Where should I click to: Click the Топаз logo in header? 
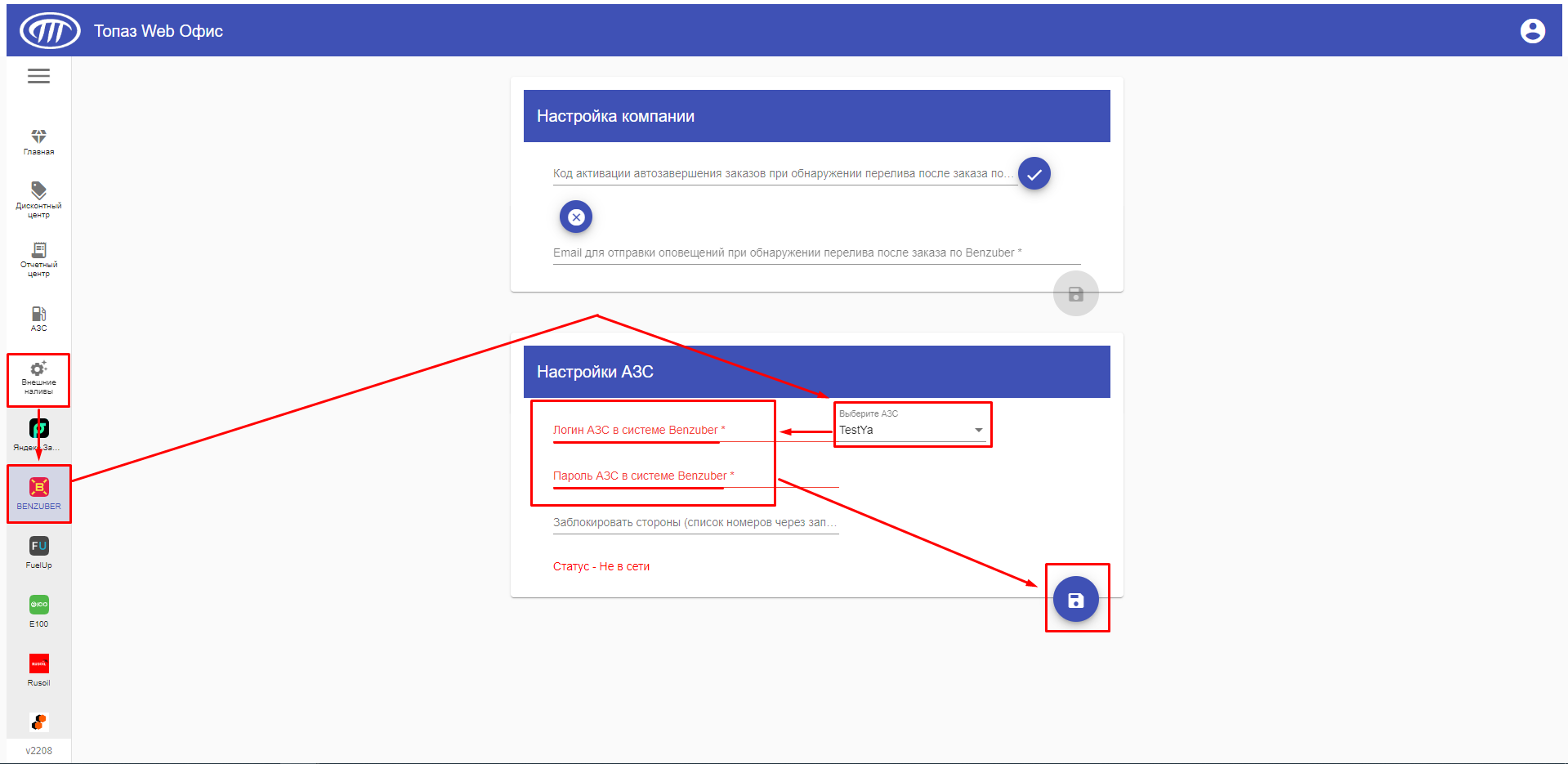[x=50, y=31]
